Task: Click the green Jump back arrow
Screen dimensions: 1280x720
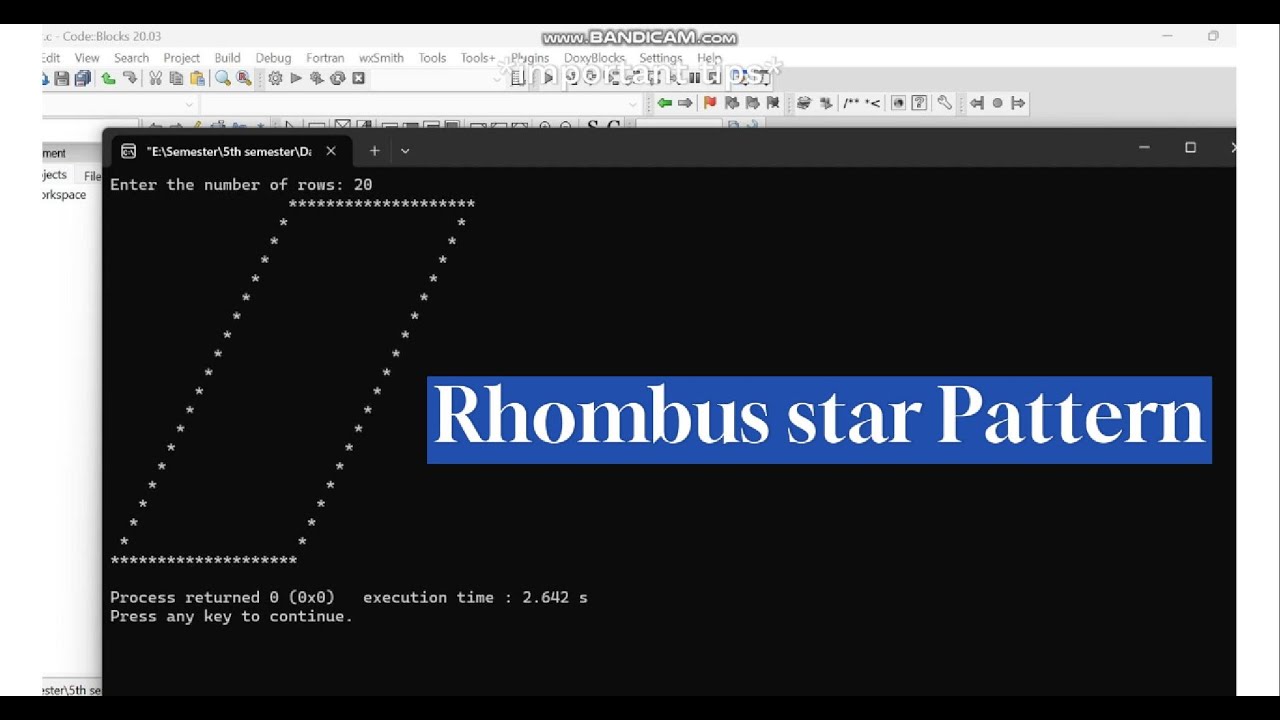Action: [664, 103]
